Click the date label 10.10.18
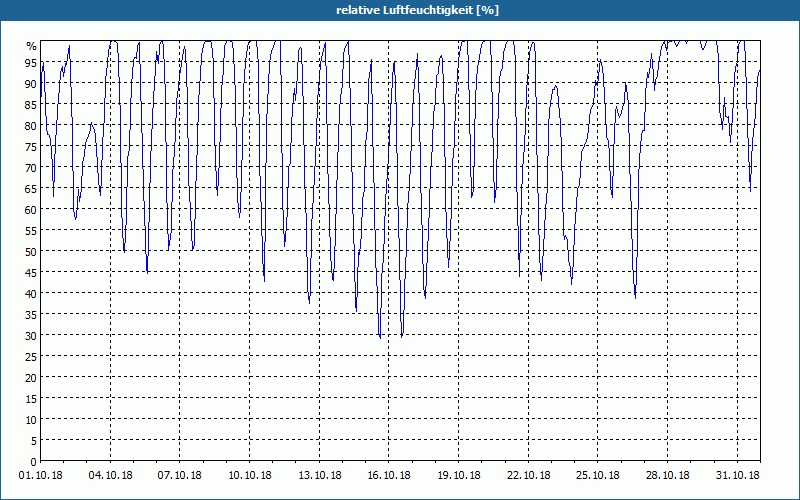 (x=249, y=476)
